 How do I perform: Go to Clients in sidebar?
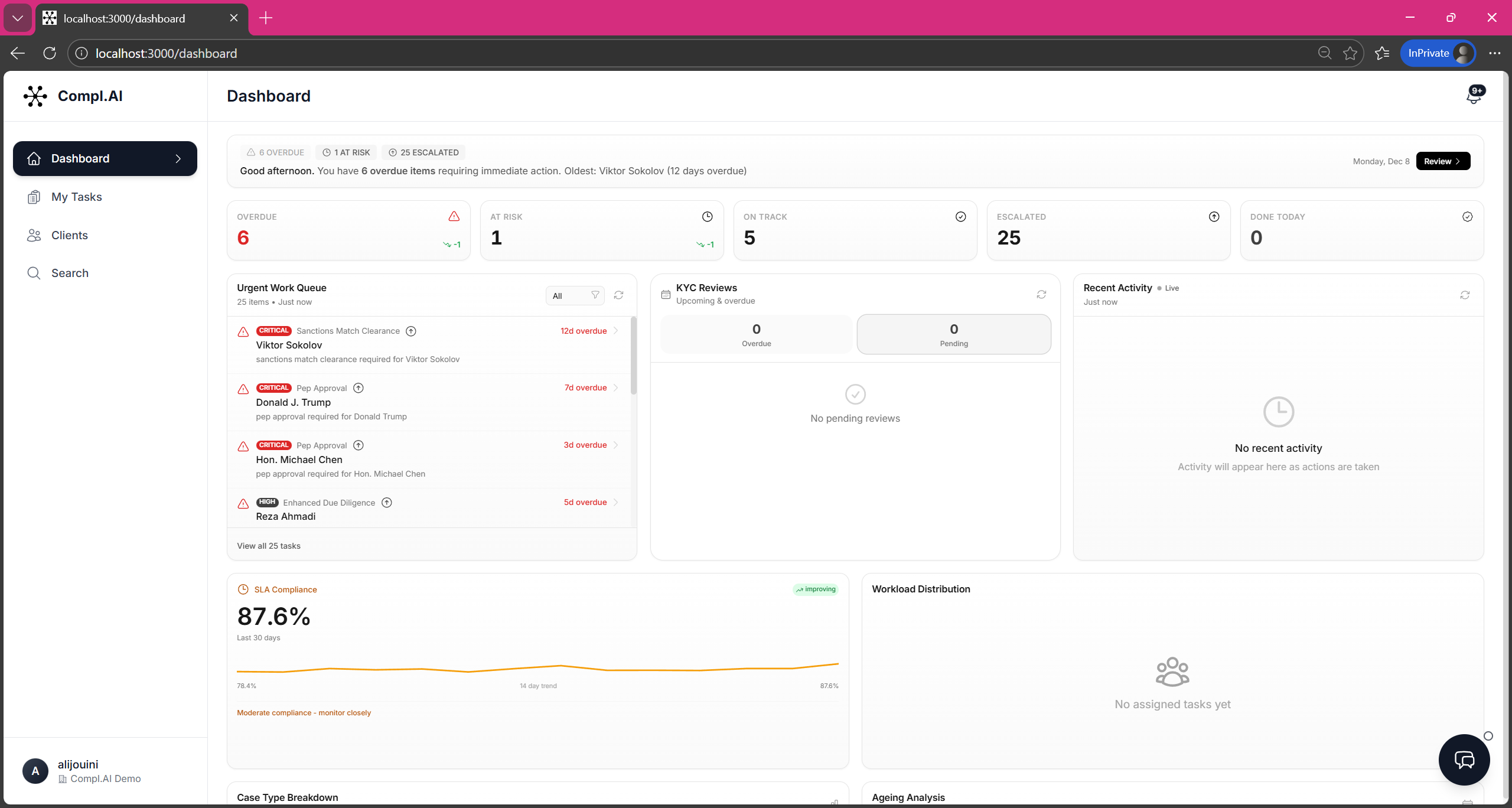[x=69, y=235]
